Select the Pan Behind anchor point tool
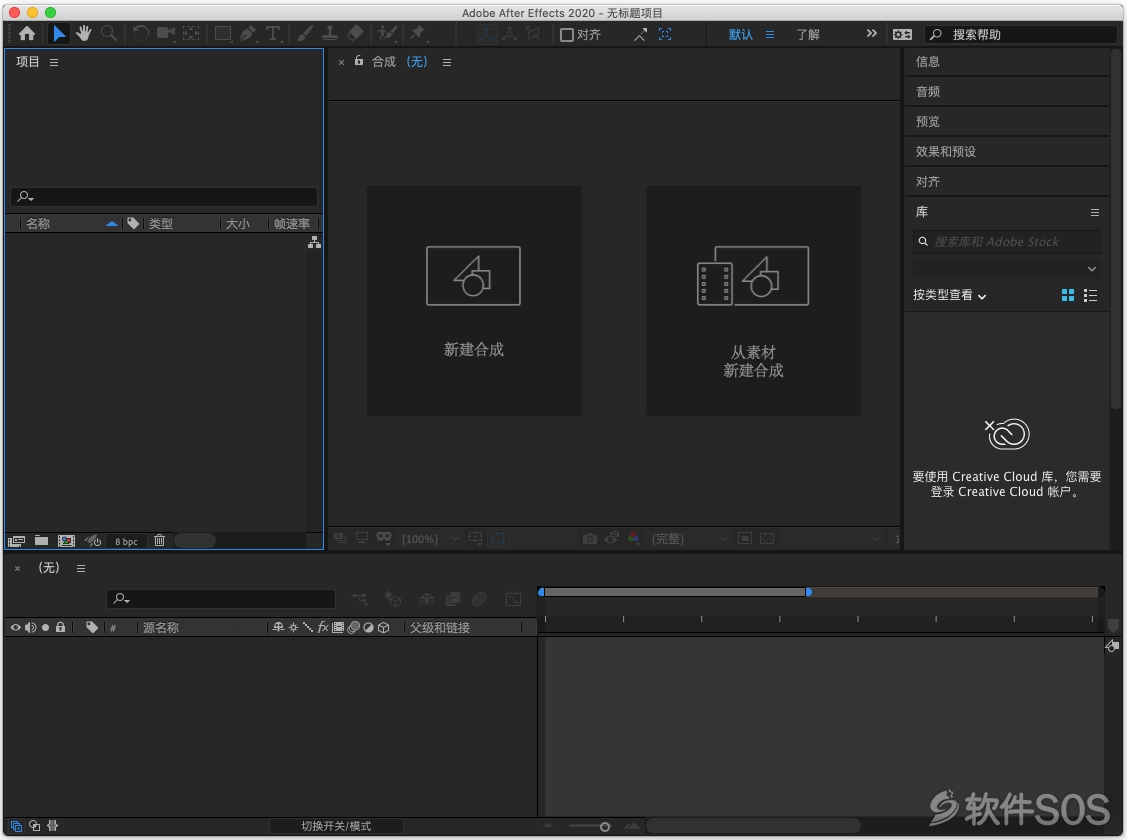The image size is (1127, 840). (x=190, y=34)
